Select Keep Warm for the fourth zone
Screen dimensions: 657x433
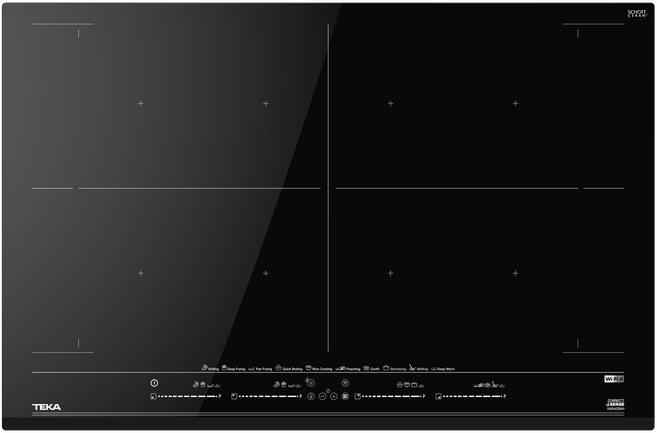click(x=502, y=386)
